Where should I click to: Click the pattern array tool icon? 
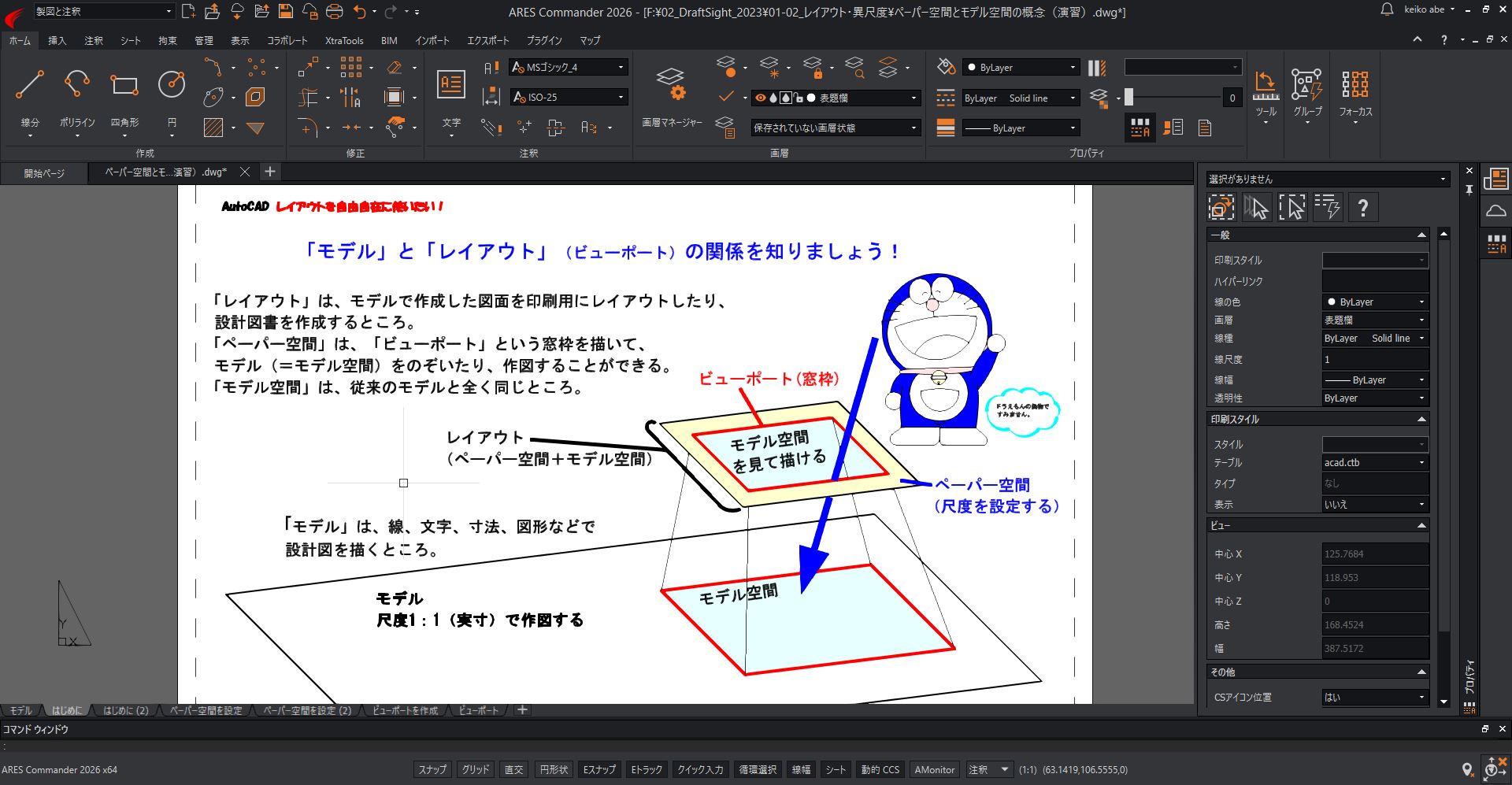tap(351, 67)
